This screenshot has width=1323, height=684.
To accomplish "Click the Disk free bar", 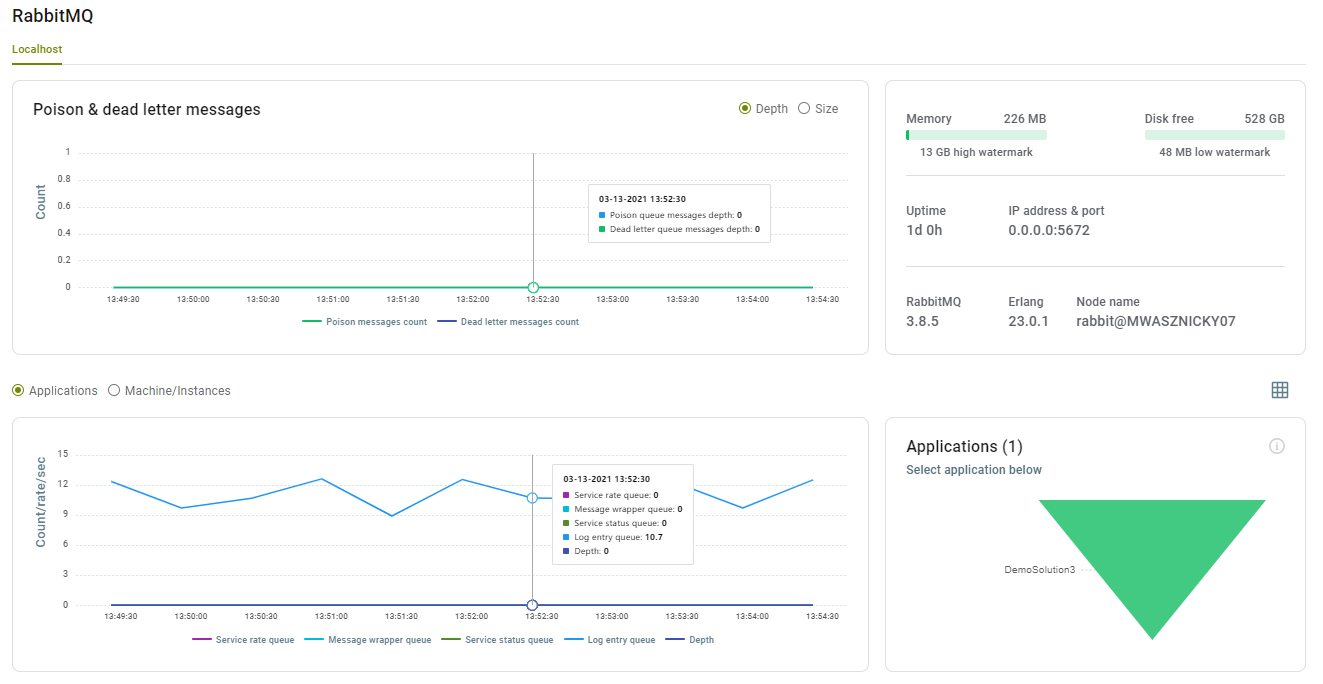I will (x=1215, y=135).
